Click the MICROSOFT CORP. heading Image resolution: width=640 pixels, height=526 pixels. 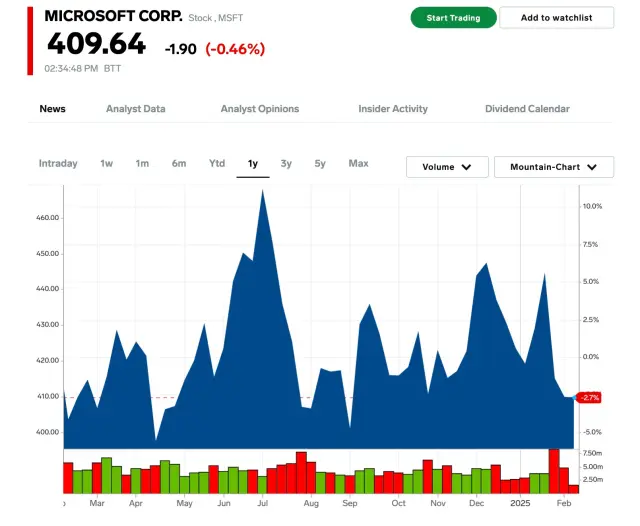113,16
